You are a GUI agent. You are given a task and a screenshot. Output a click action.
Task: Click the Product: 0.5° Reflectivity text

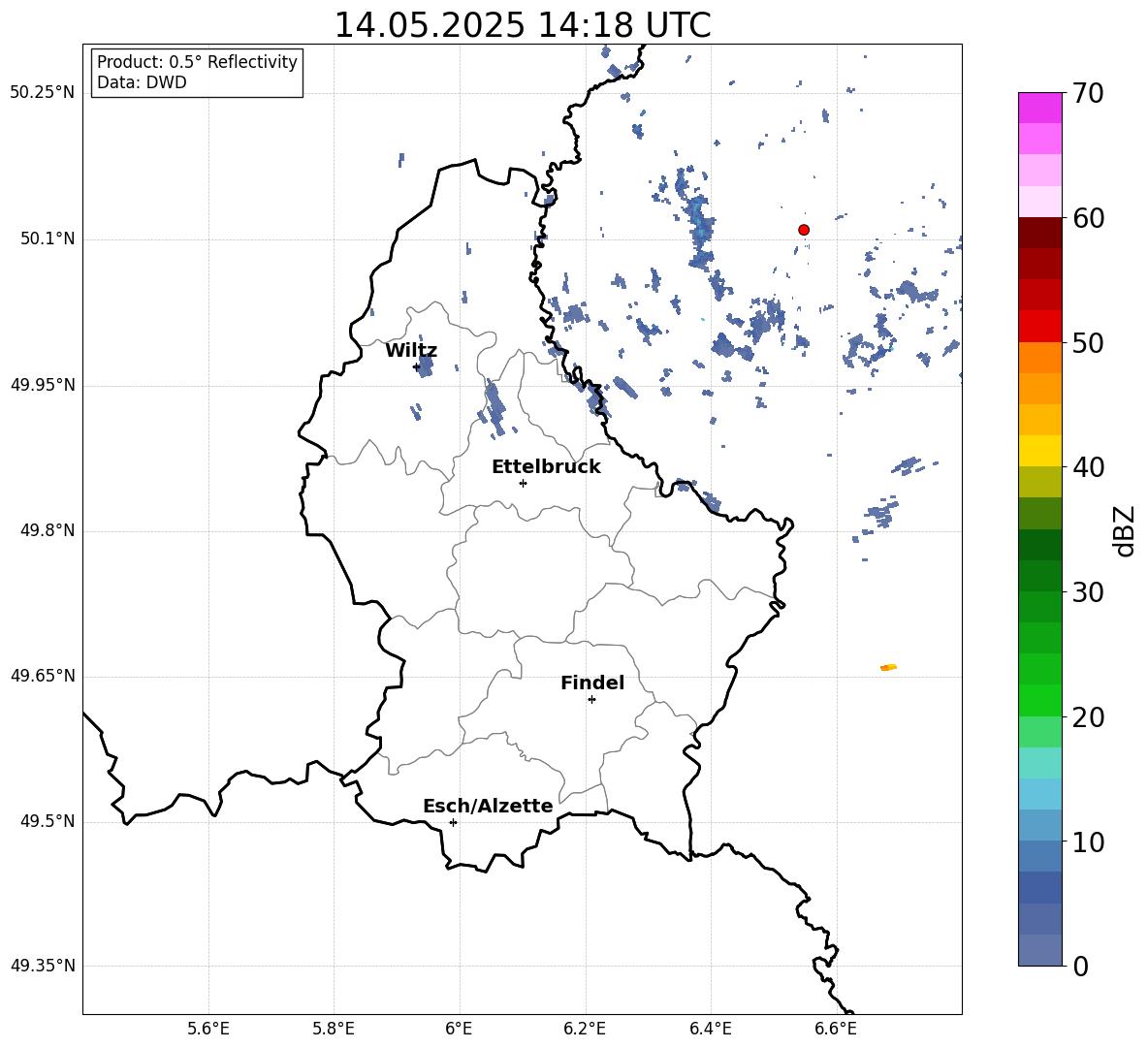click(197, 61)
